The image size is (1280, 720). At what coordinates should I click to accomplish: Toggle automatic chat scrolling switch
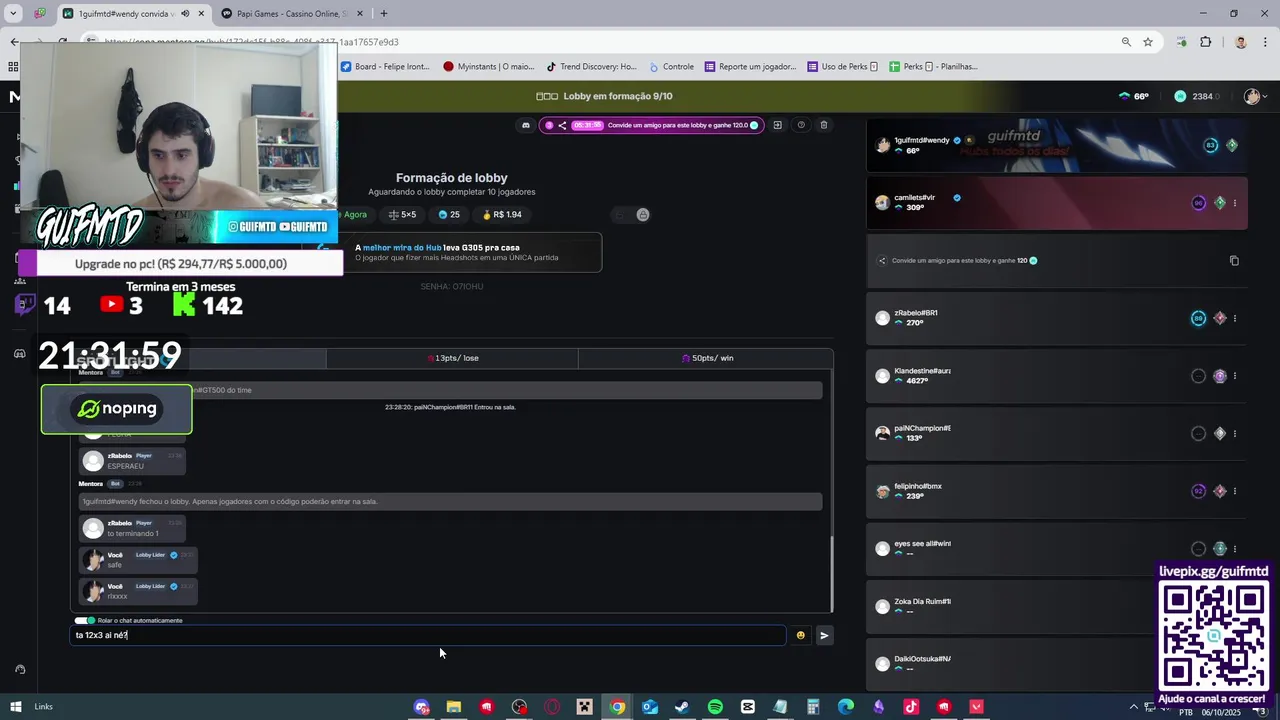point(84,620)
